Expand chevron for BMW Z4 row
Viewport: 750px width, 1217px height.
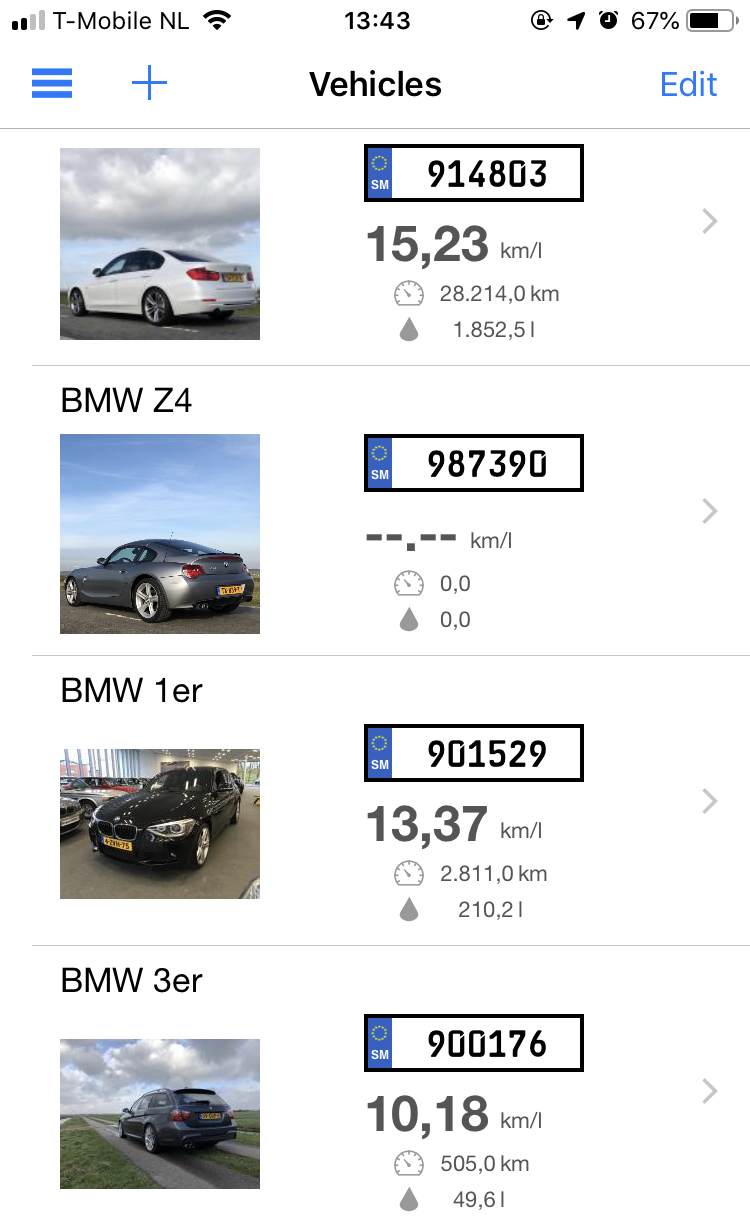pyautogui.click(x=710, y=511)
